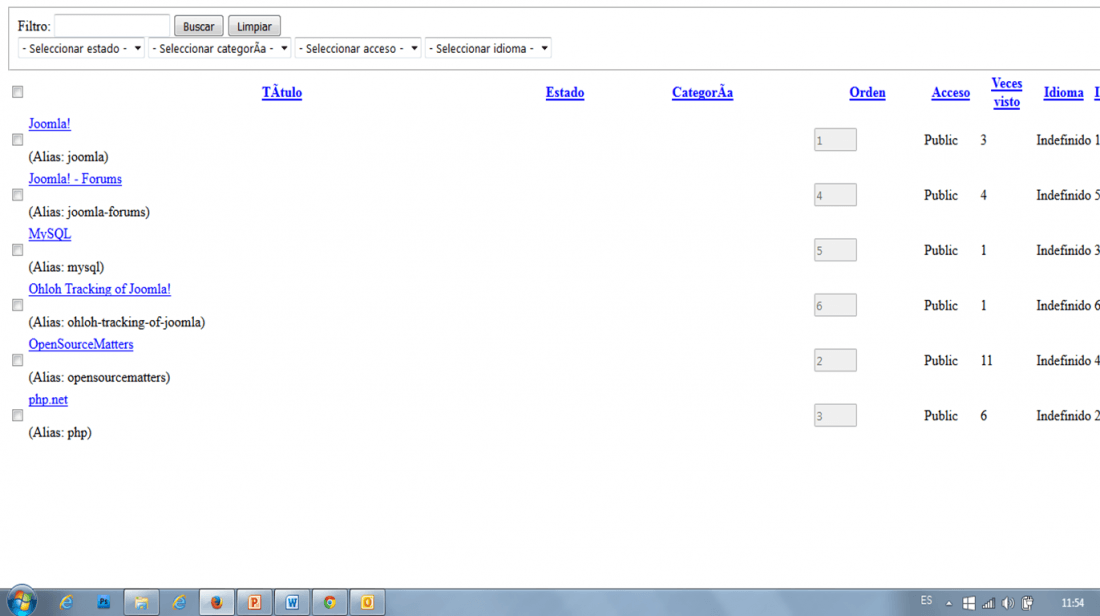
Task: Open the OpenSourceMatters link
Action: [81, 344]
